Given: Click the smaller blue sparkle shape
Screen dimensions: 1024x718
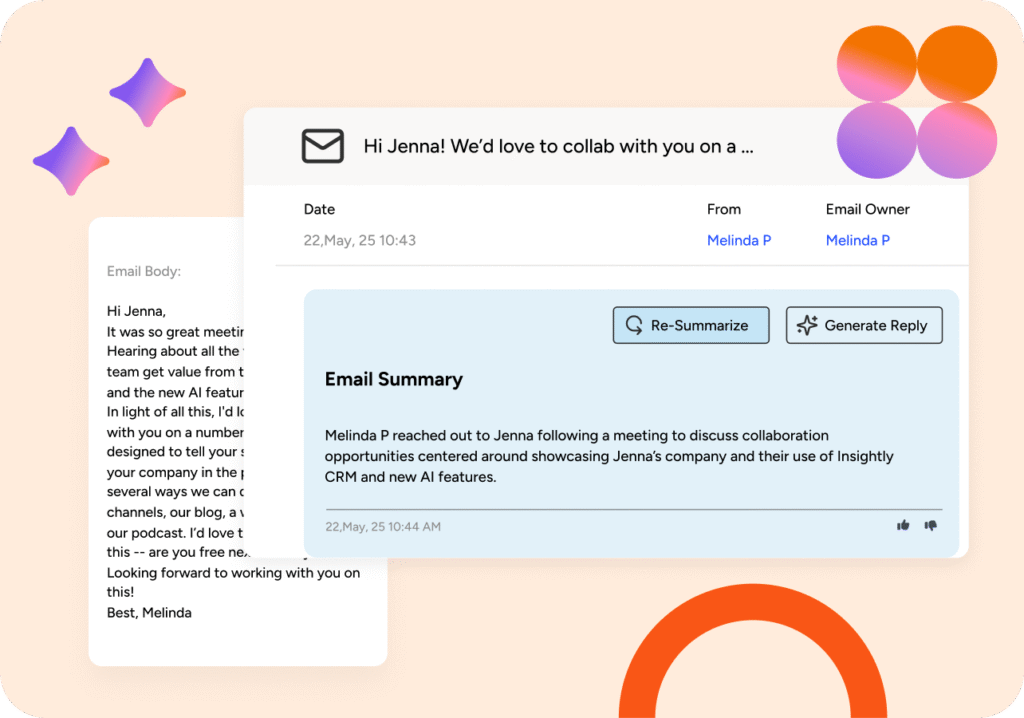Looking at the screenshot, I should tap(71, 162).
